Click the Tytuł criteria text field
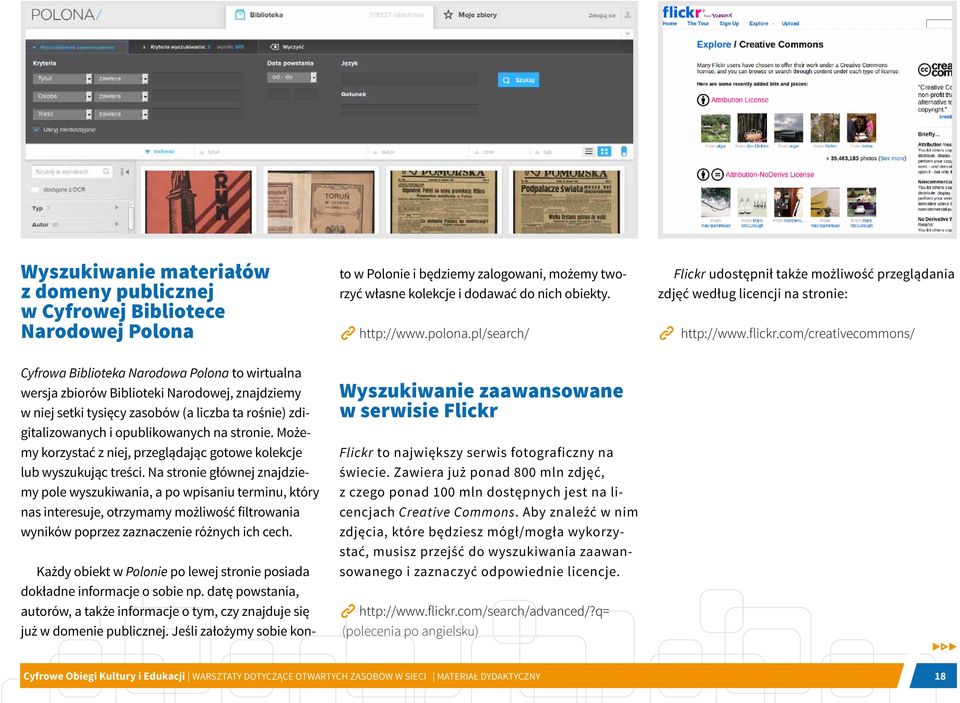Screen dimensions: 960x703 pyautogui.click(x=197, y=78)
